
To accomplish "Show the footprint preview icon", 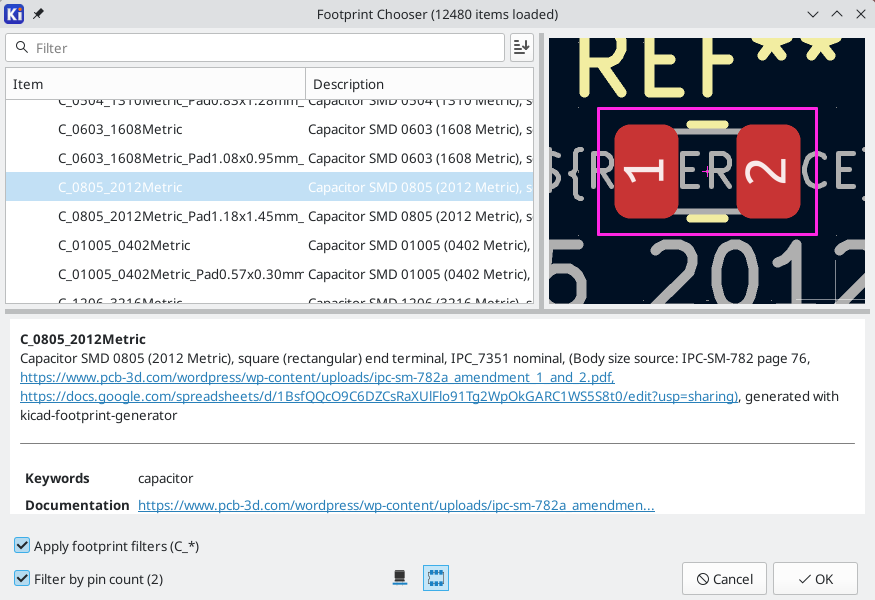I will [x=436, y=578].
